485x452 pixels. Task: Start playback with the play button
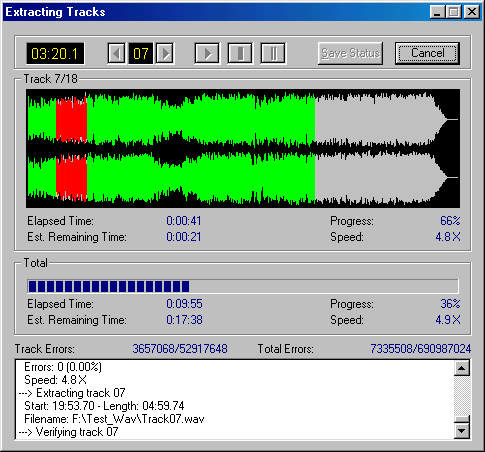click(x=207, y=53)
